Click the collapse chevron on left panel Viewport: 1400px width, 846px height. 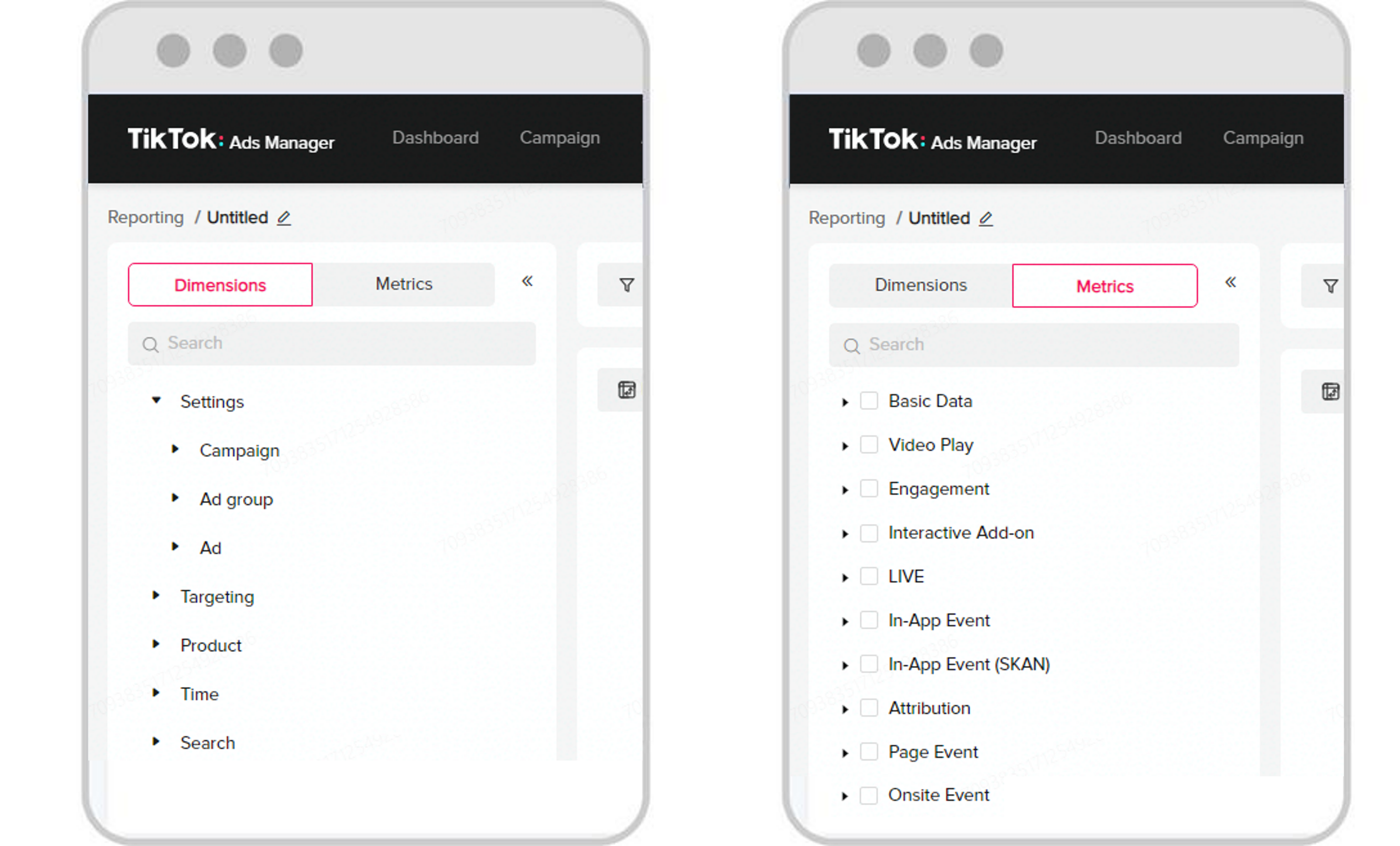(525, 283)
